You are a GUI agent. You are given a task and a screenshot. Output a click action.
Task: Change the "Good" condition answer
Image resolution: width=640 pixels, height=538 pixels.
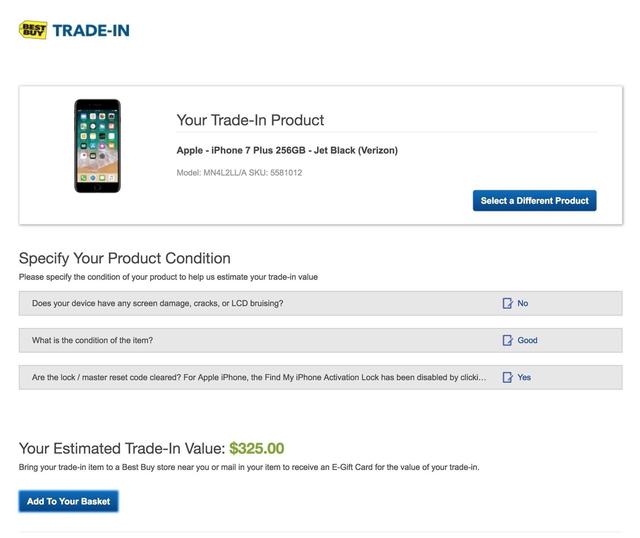pos(527,340)
